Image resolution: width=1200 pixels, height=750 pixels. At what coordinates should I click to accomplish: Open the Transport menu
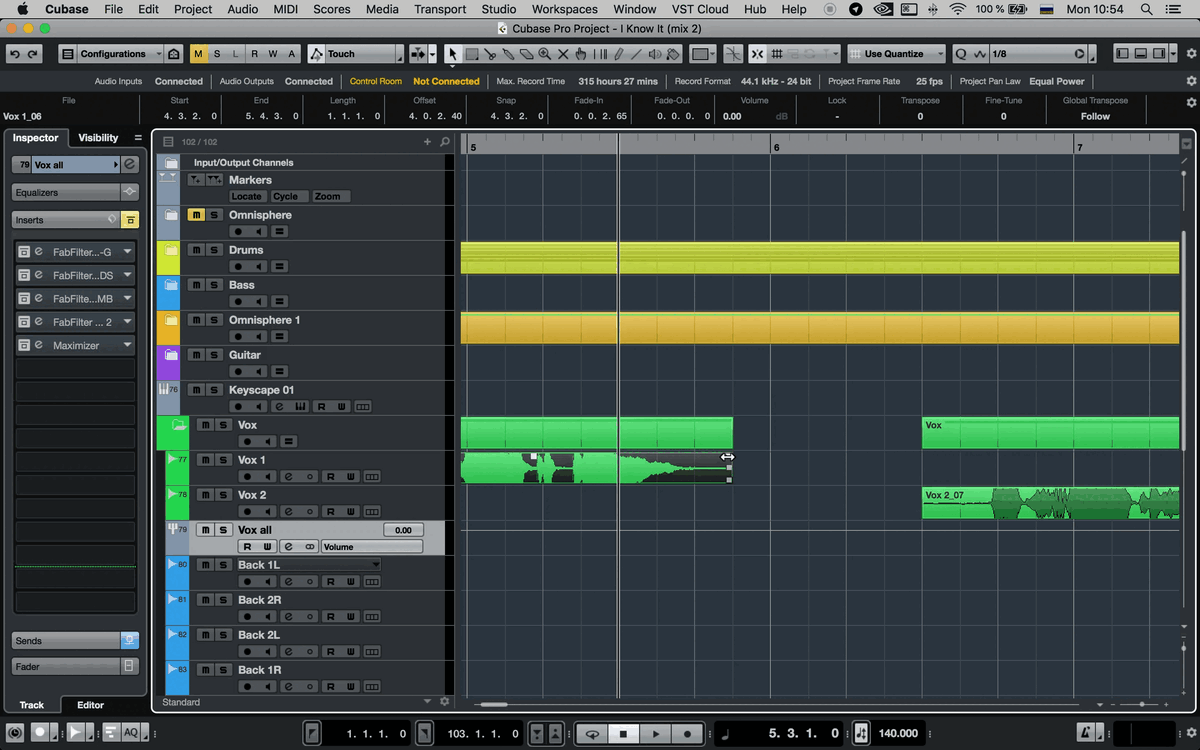pos(440,9)
